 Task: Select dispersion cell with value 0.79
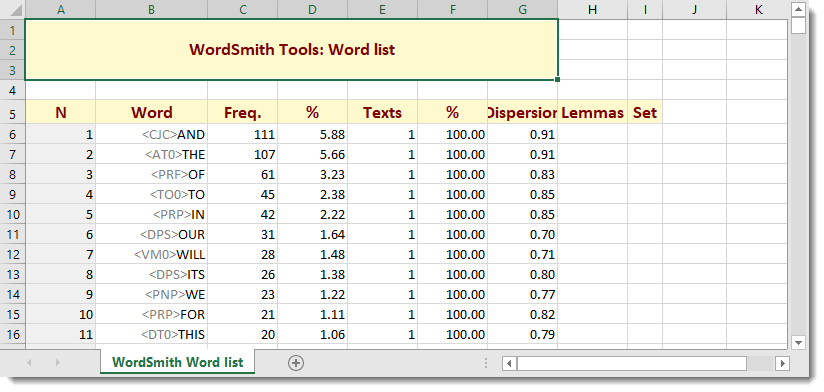click(522, 334)
